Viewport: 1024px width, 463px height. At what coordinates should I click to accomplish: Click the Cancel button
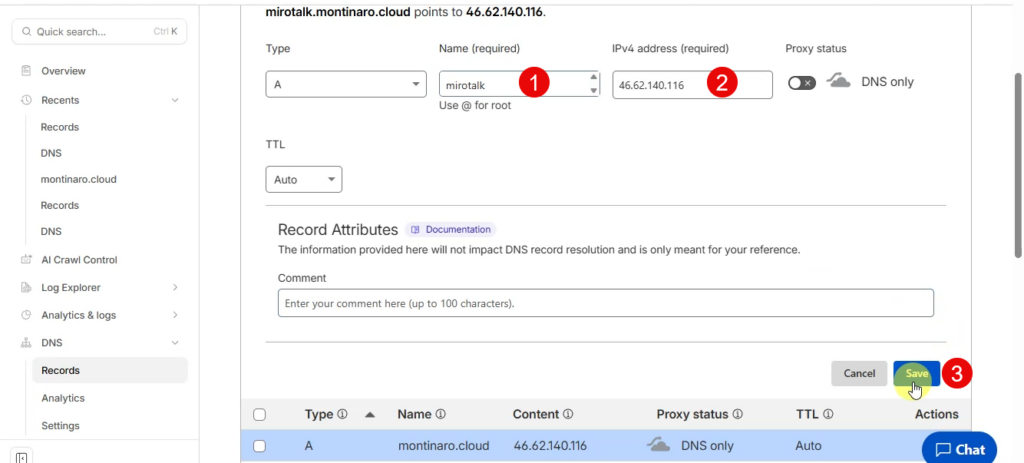(859, 373)
